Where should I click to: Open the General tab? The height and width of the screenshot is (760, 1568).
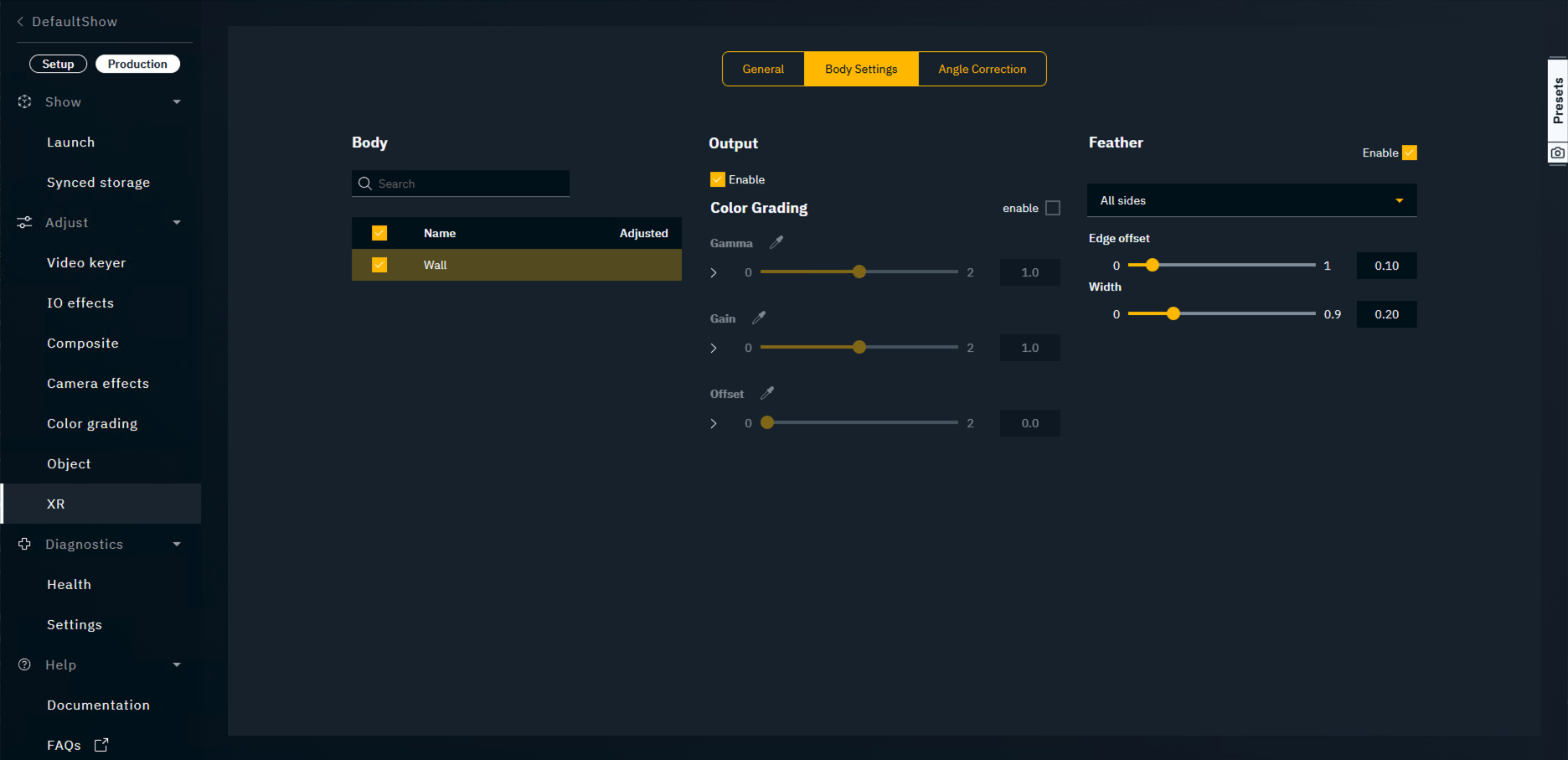click(763, 69)
